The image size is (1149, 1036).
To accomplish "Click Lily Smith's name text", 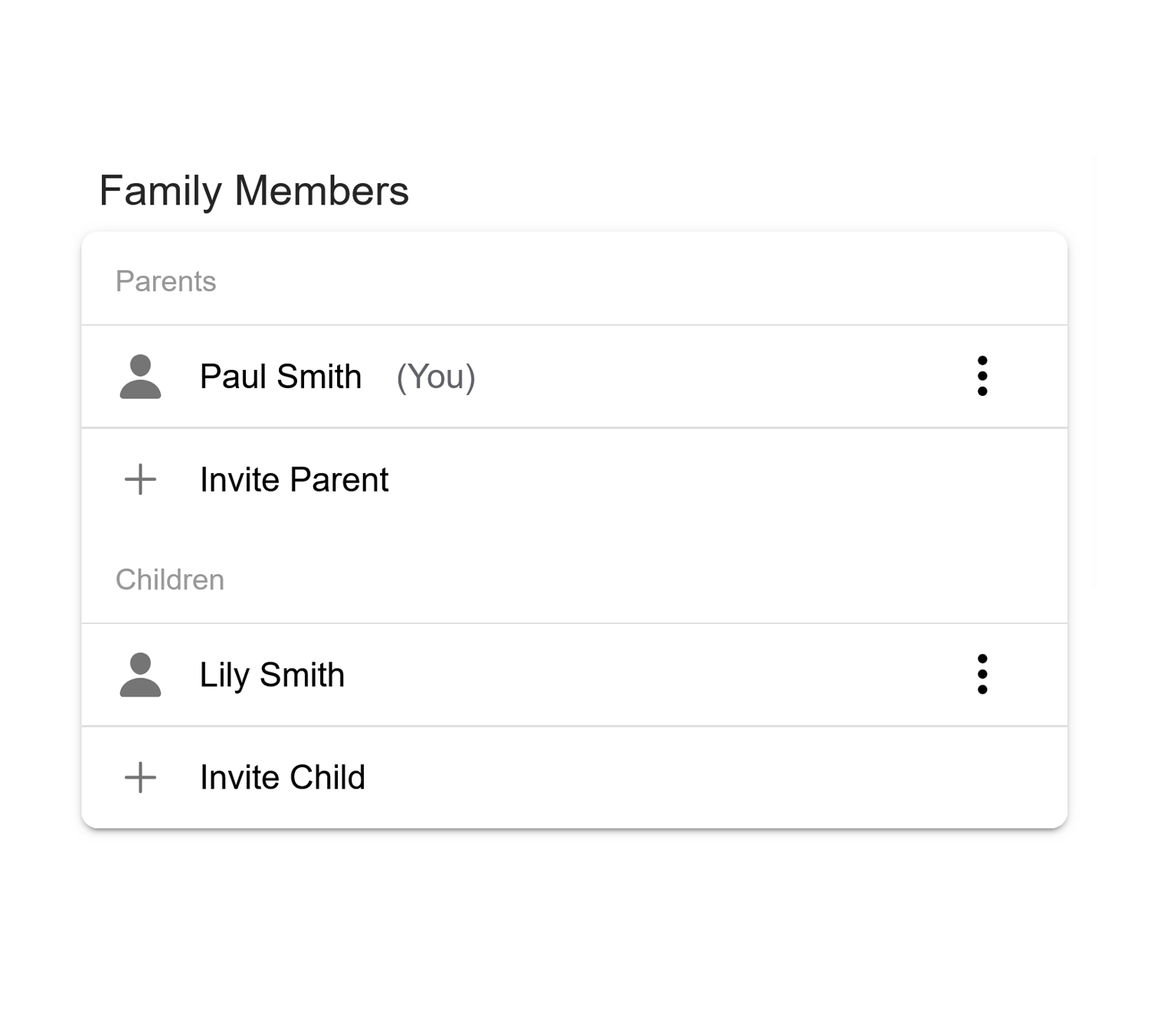I will [x=271, y=675].
